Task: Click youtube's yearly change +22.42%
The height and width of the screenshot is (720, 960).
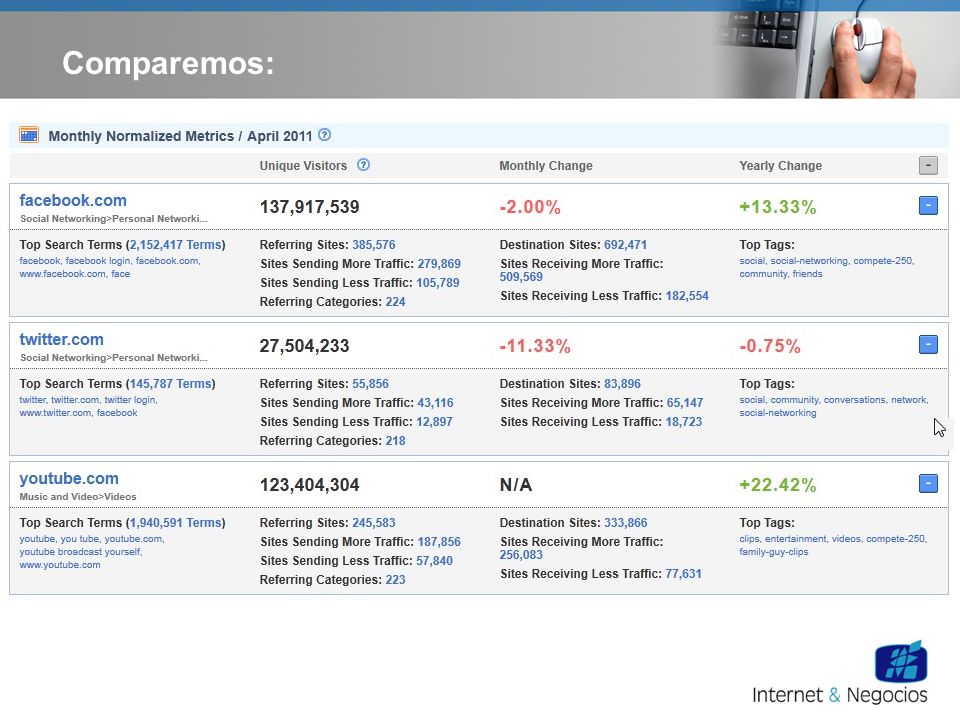Action: pos(778,485)
